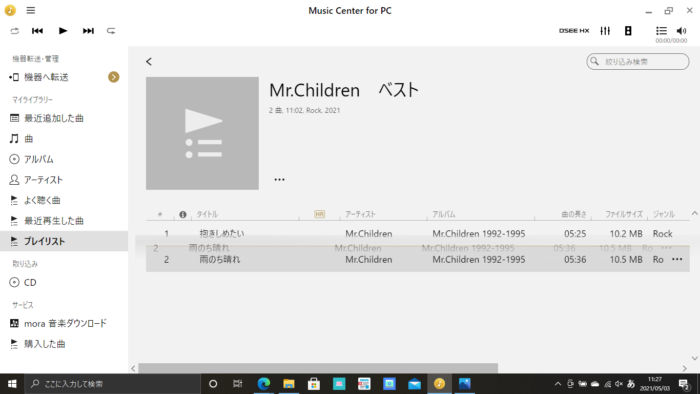This screenshot has height=394, width=700.
Task: Open more options for 雨のち晴れ row
Action: click(677, 259)
